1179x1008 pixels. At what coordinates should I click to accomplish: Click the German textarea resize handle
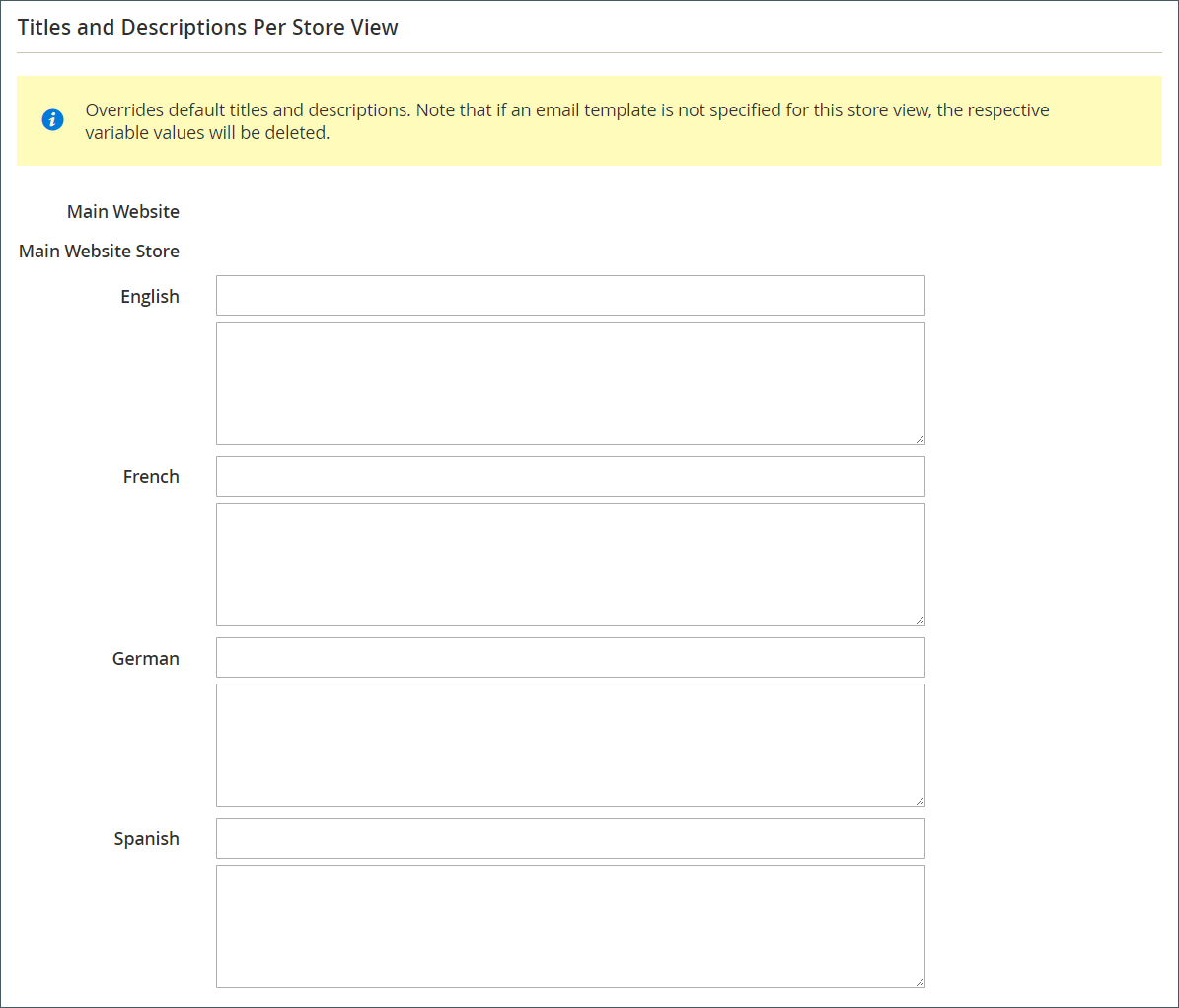(920, 801)
